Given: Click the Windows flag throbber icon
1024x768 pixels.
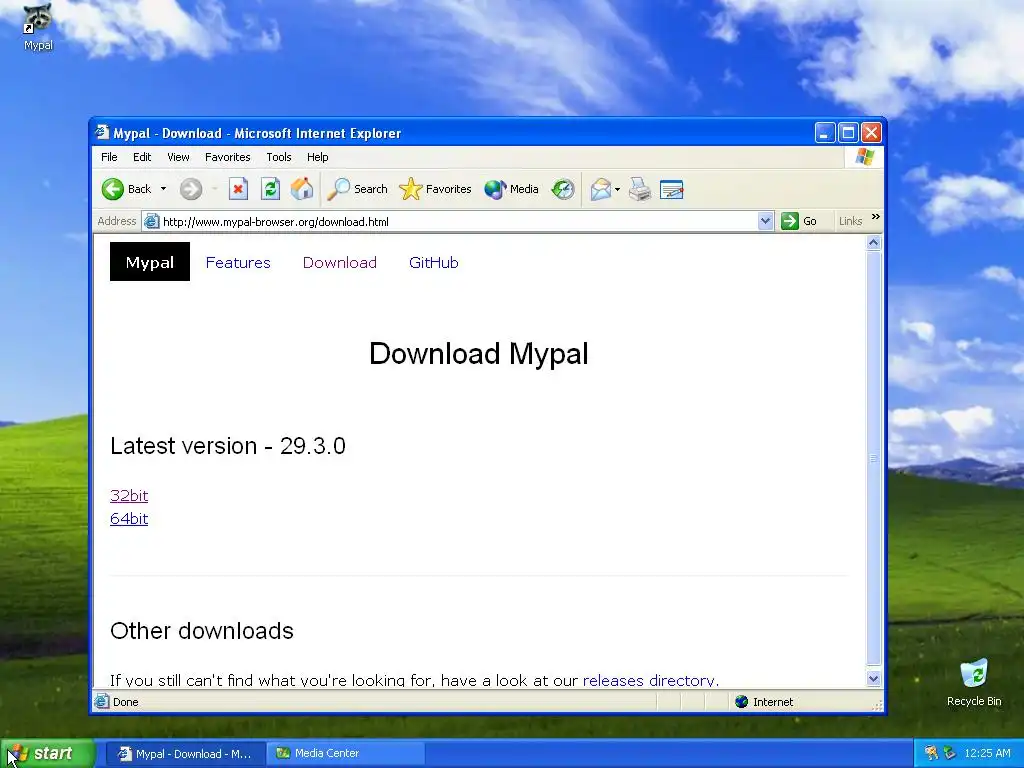Looking at the screenshot, I should (864, 157).
